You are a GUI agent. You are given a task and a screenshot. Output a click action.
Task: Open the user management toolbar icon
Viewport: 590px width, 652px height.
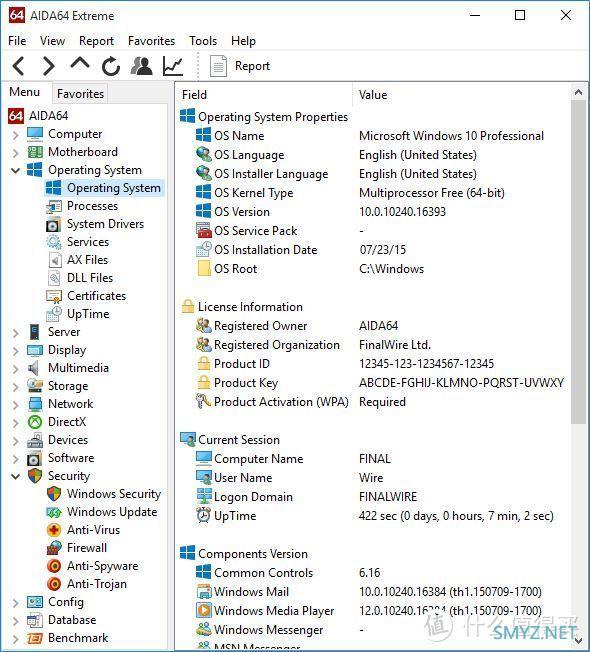point(142,66)
